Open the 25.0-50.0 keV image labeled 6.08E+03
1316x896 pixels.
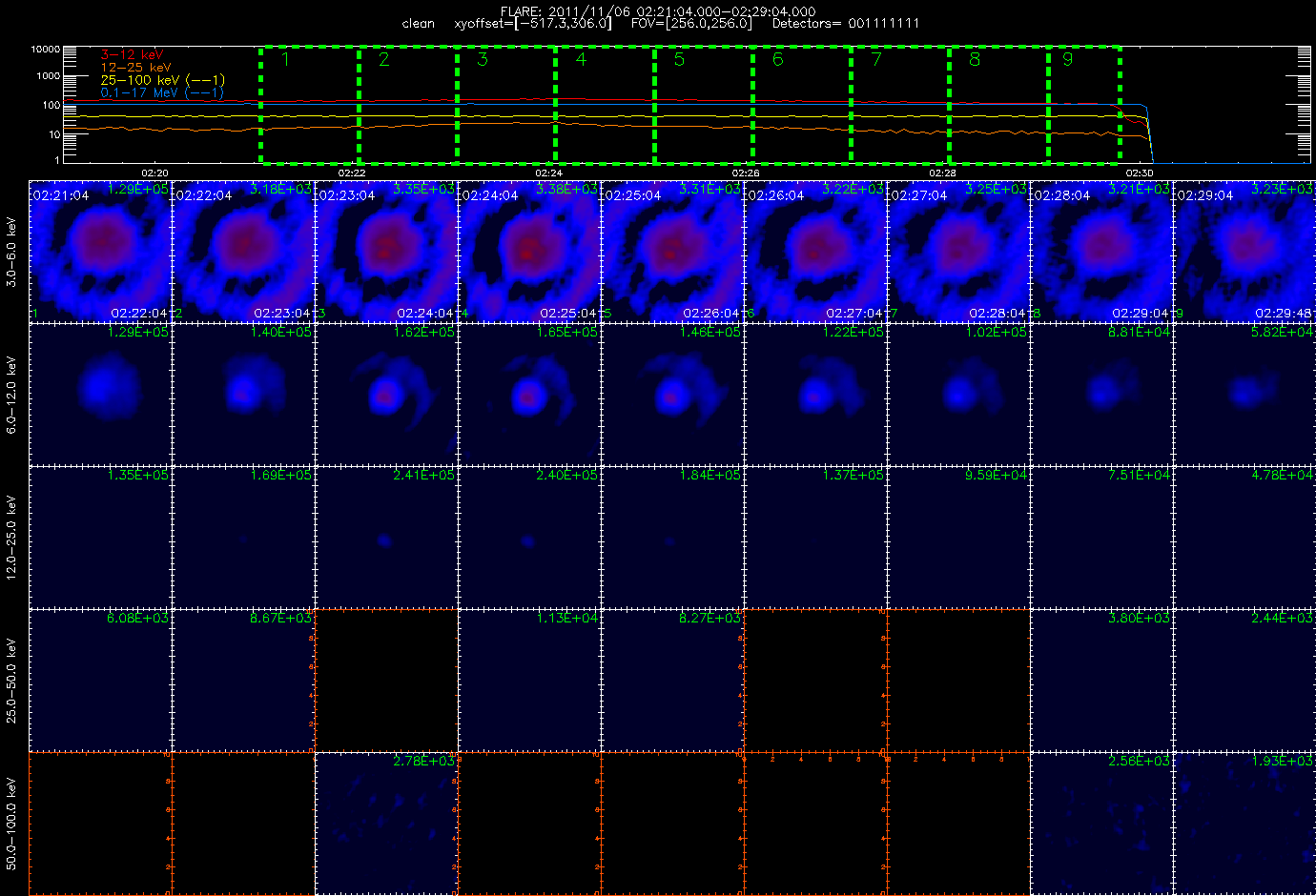coord(100,680)
